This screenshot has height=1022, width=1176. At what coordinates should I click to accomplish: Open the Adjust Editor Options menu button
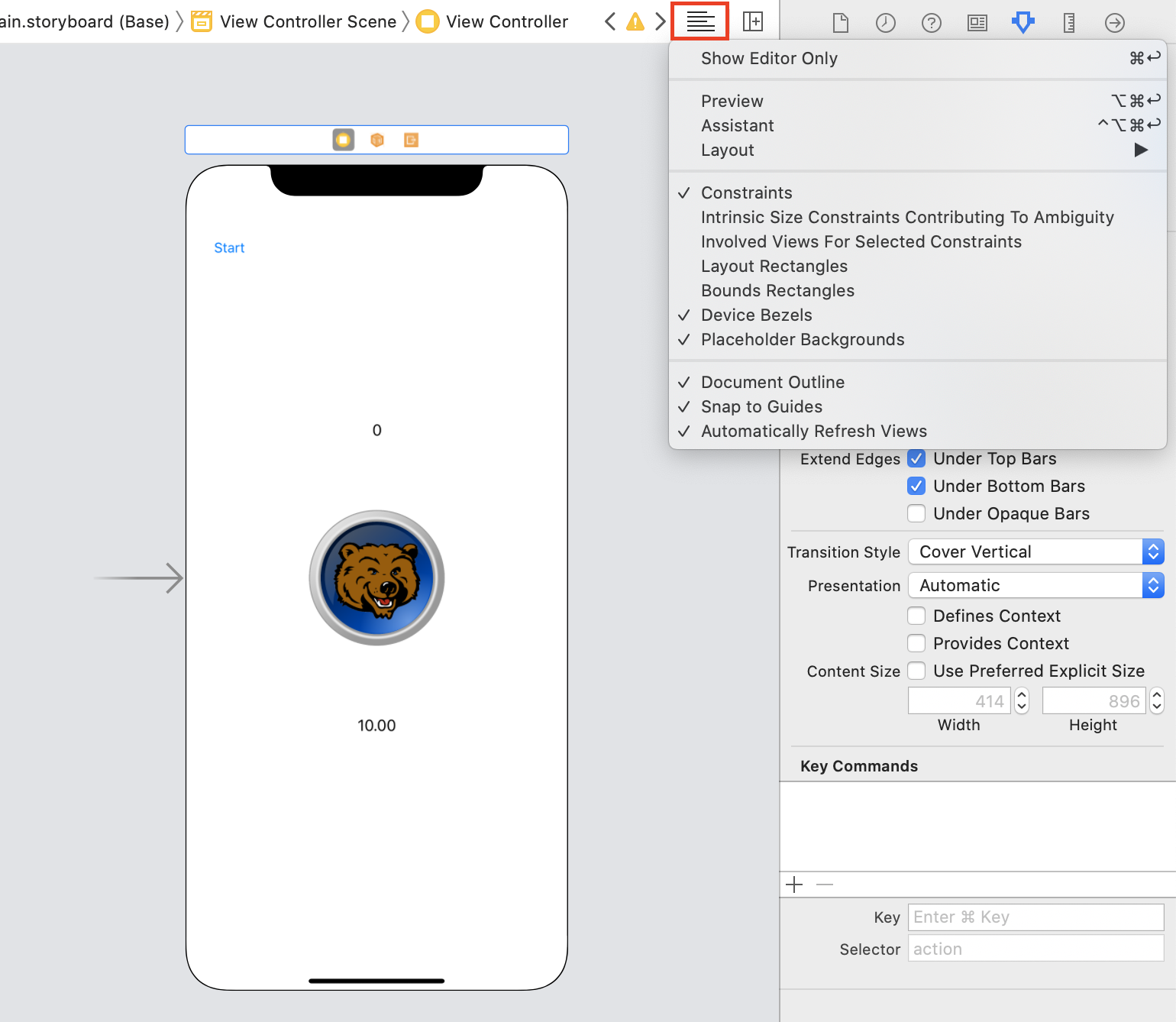pyautogui.click(x=700, y=21)
